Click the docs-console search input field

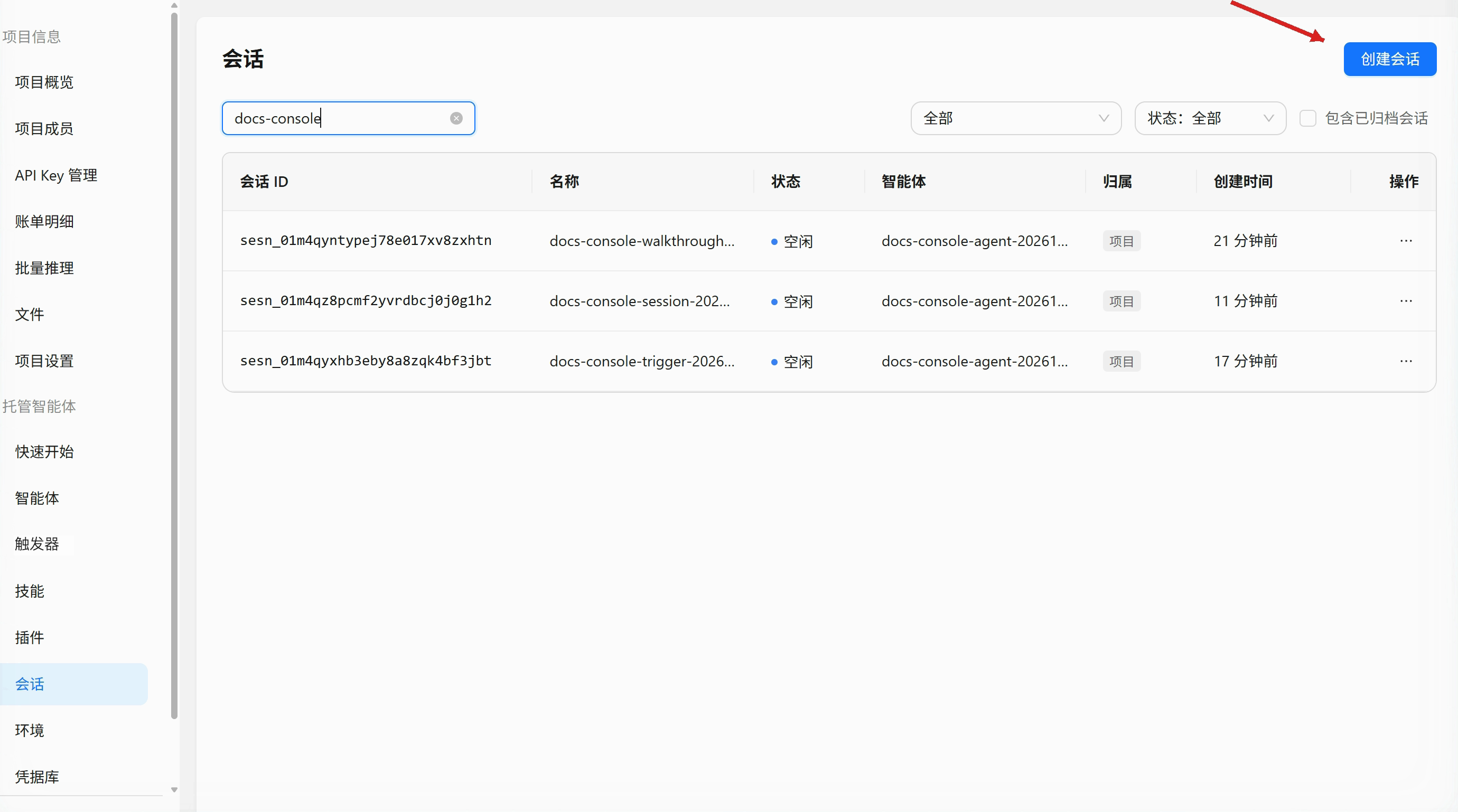click(x=348, y=118)
